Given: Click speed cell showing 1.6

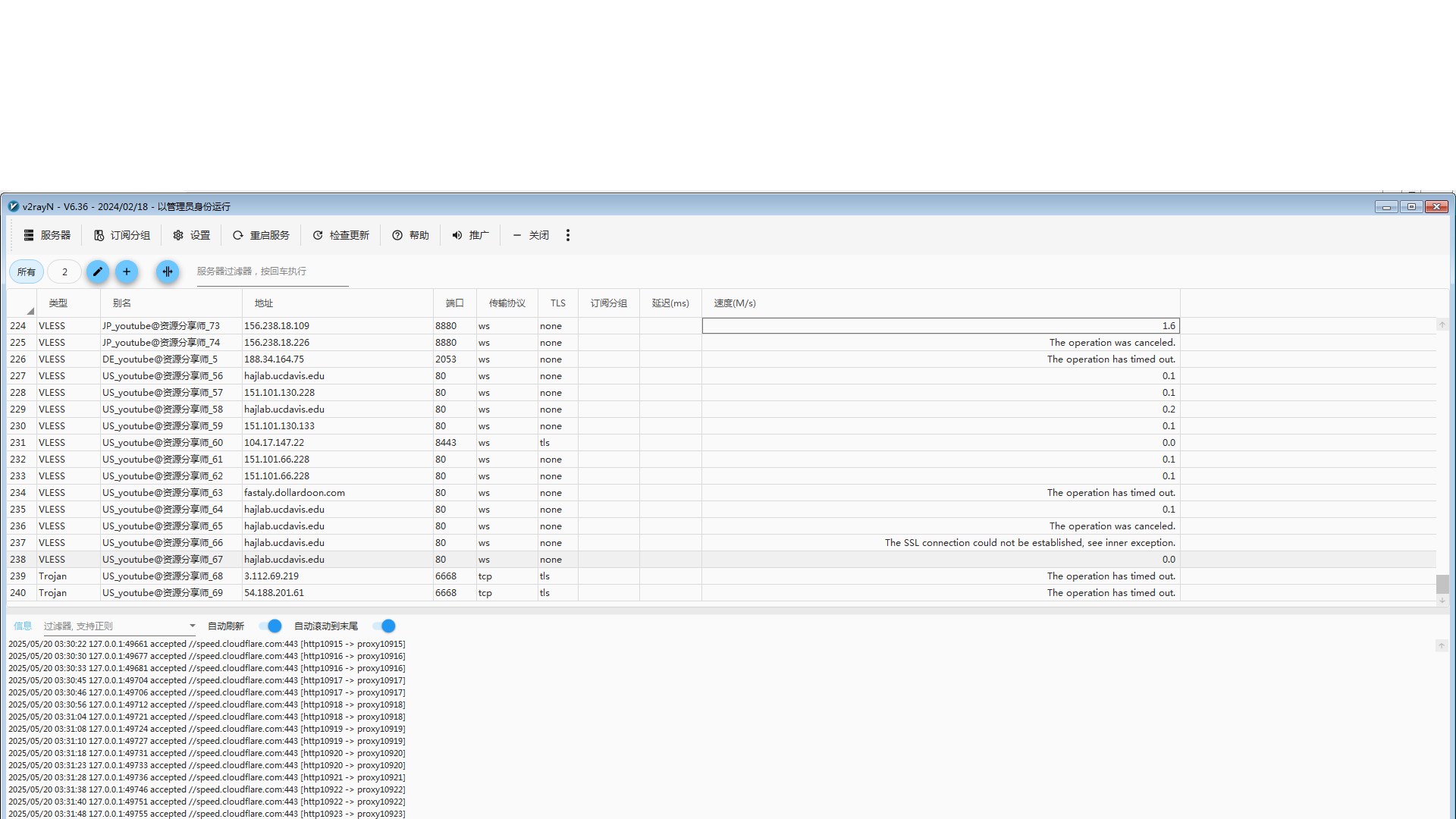Looking at the screenshot, I should (940, 326).
